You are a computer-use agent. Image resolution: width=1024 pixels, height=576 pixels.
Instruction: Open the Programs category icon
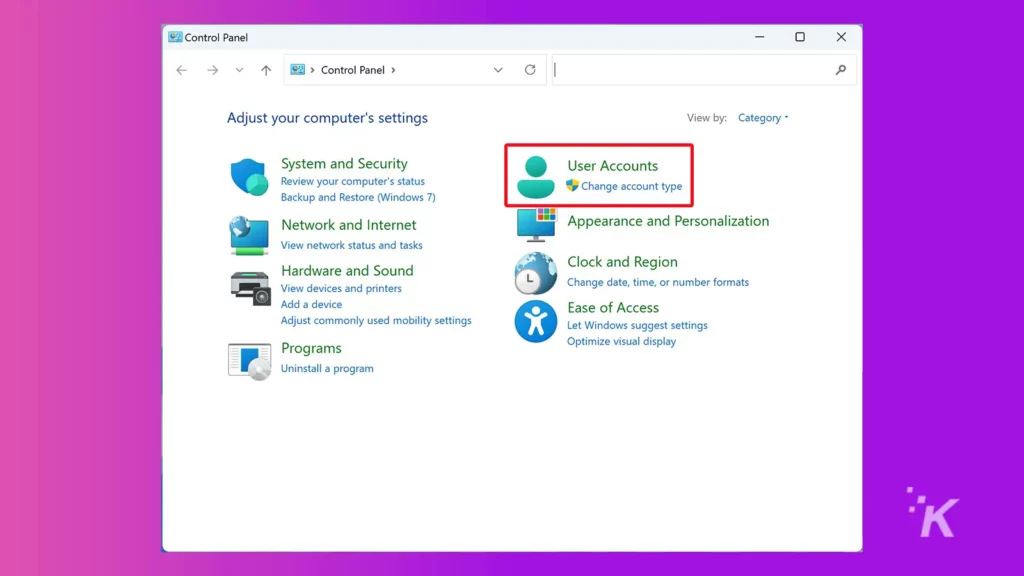(249, 360)
